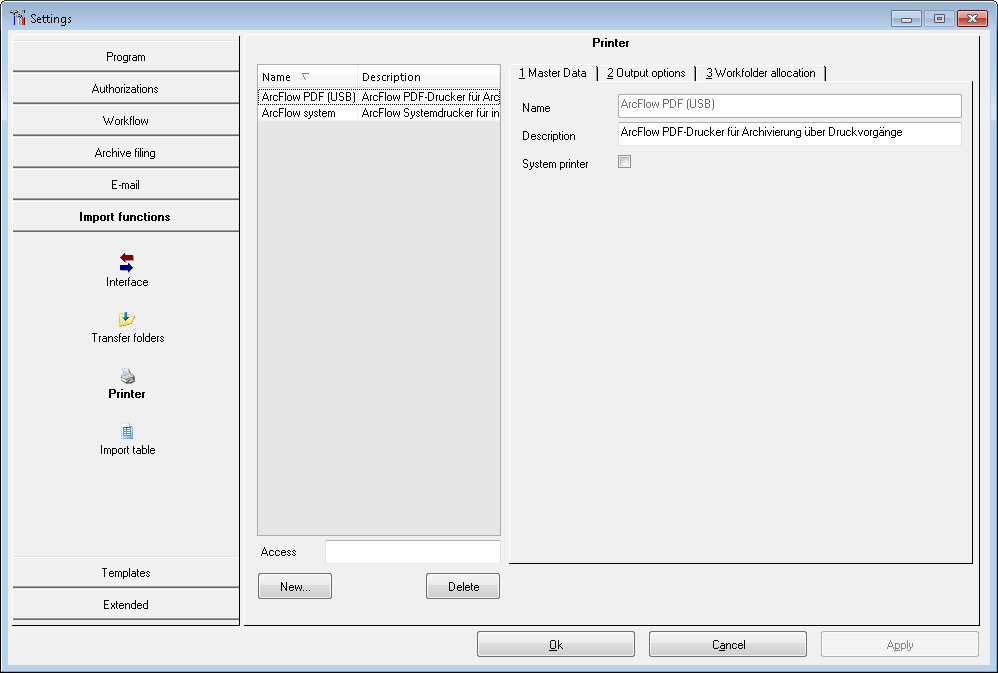This screenshot has height=673, width=998.
Task: Click the Settings window title icon
Action: pos(17,18)
